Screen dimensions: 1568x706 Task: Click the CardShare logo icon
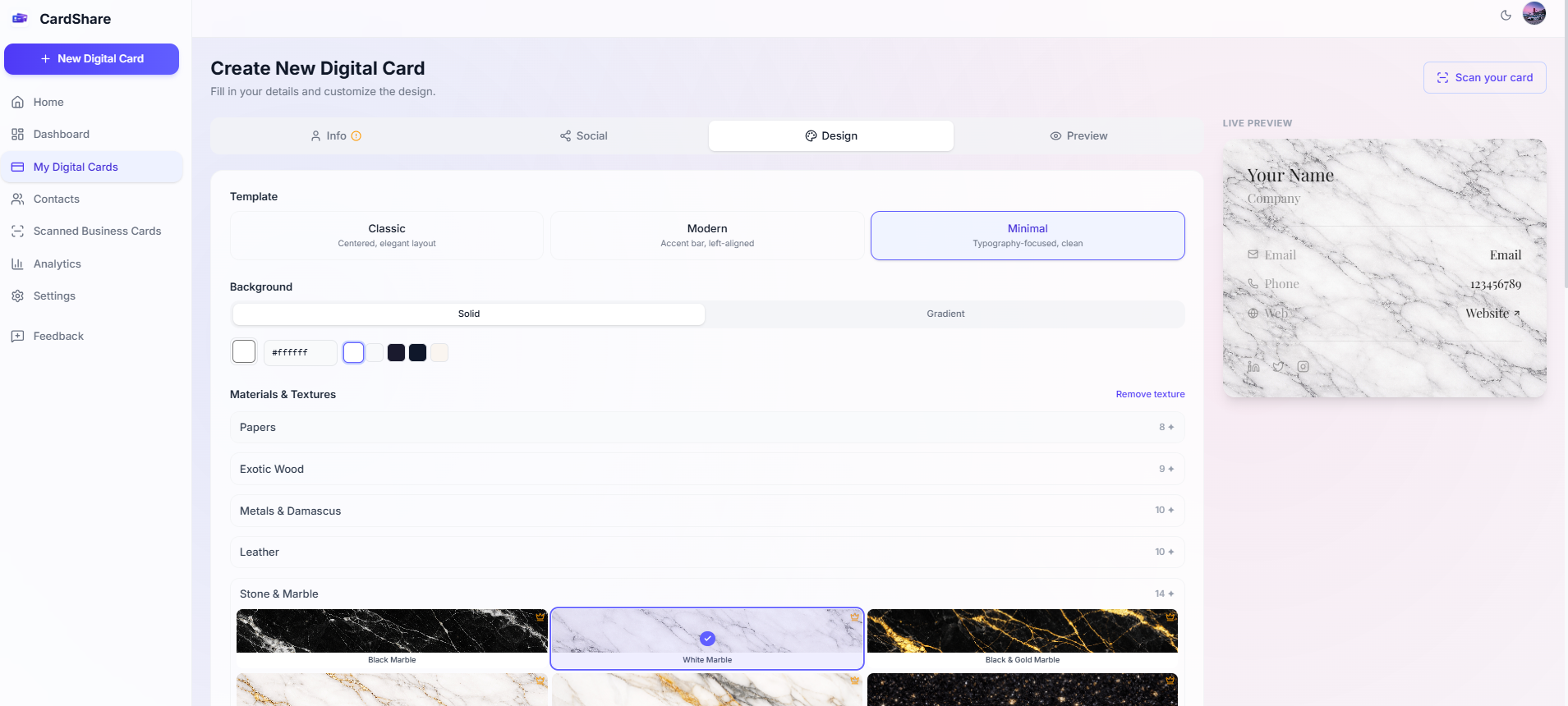pos(20,18)
